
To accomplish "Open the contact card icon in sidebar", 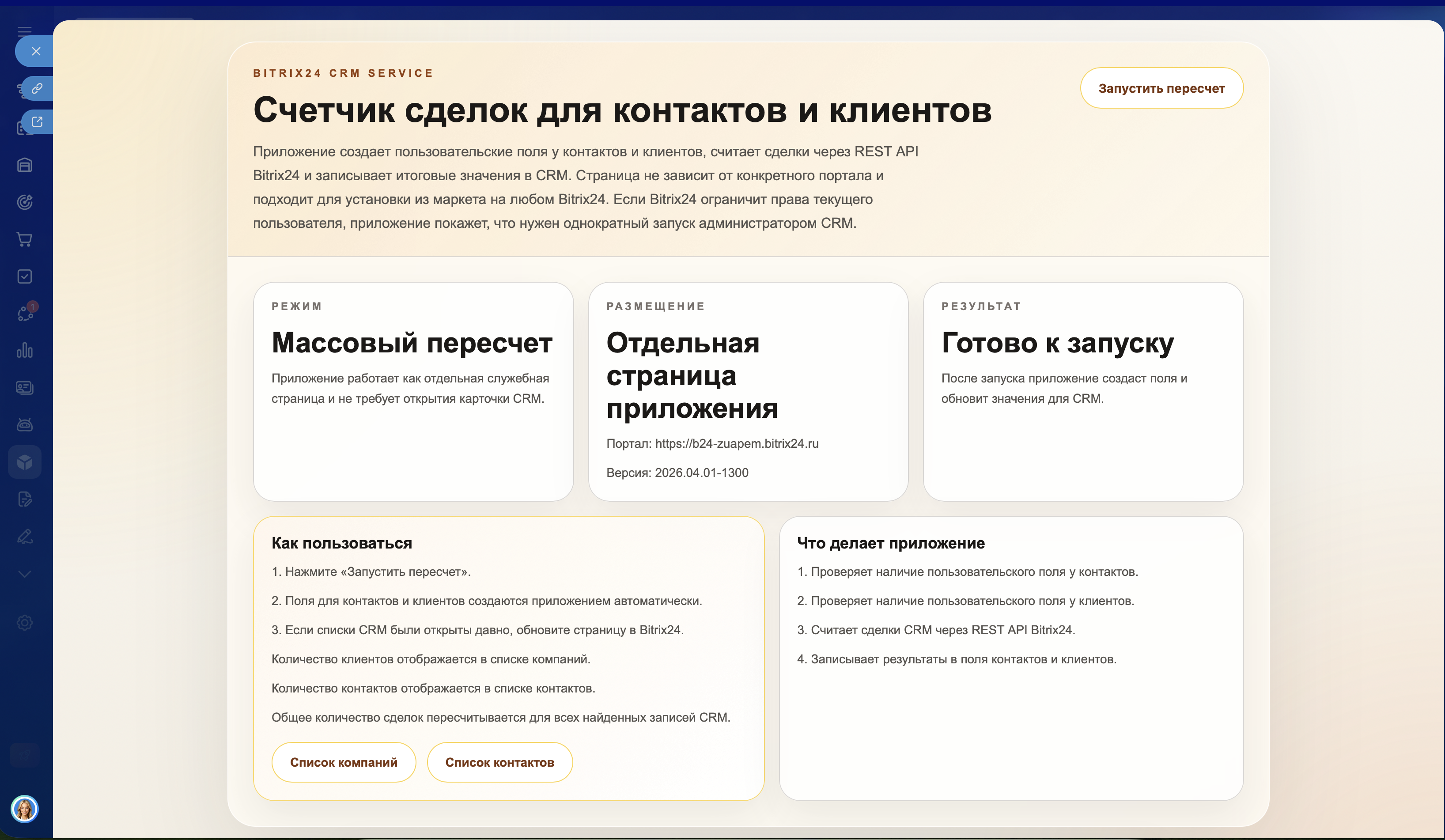I will click(x=25, y=388).
